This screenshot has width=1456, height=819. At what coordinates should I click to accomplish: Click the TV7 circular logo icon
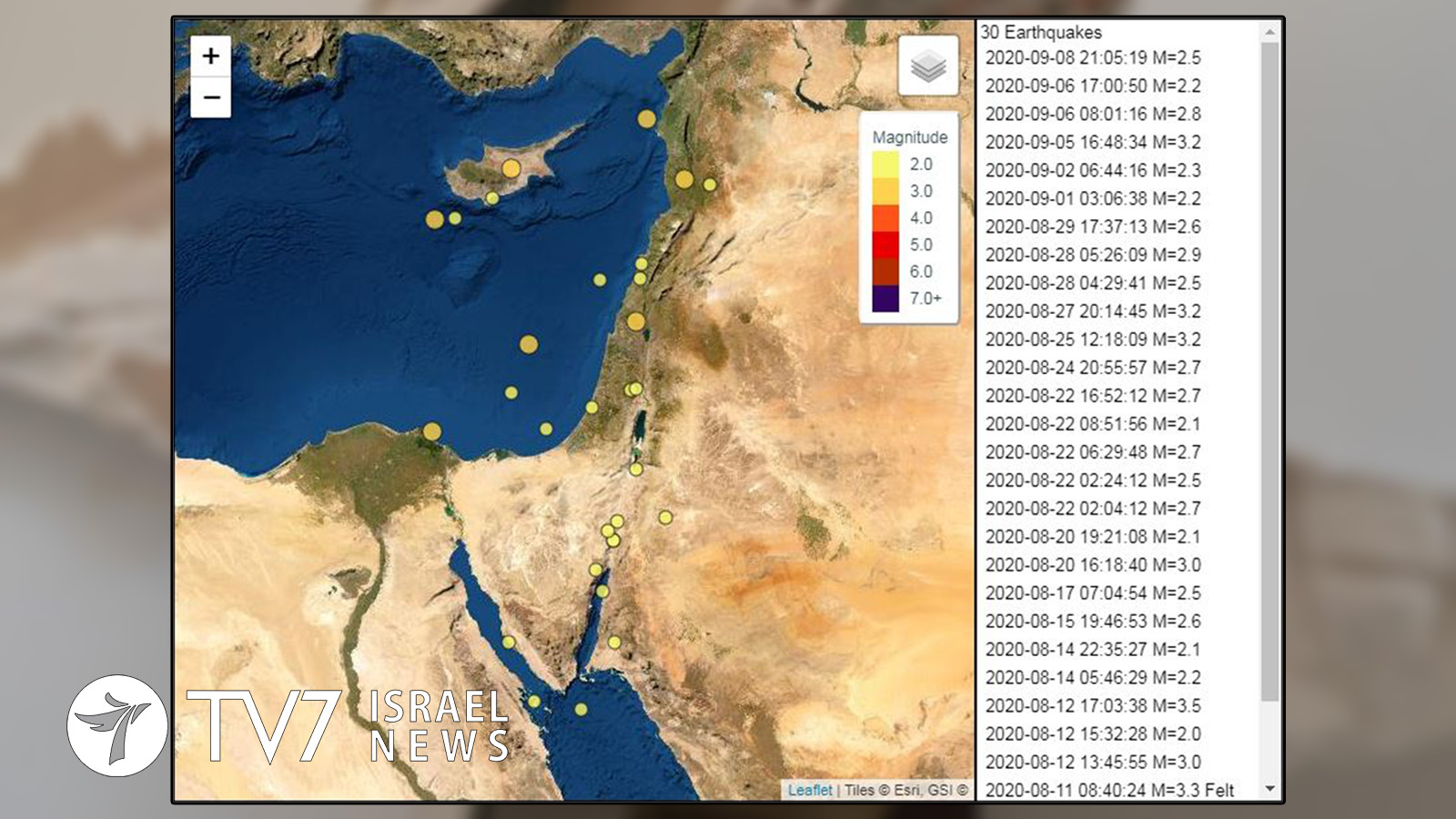pos(117,725)
